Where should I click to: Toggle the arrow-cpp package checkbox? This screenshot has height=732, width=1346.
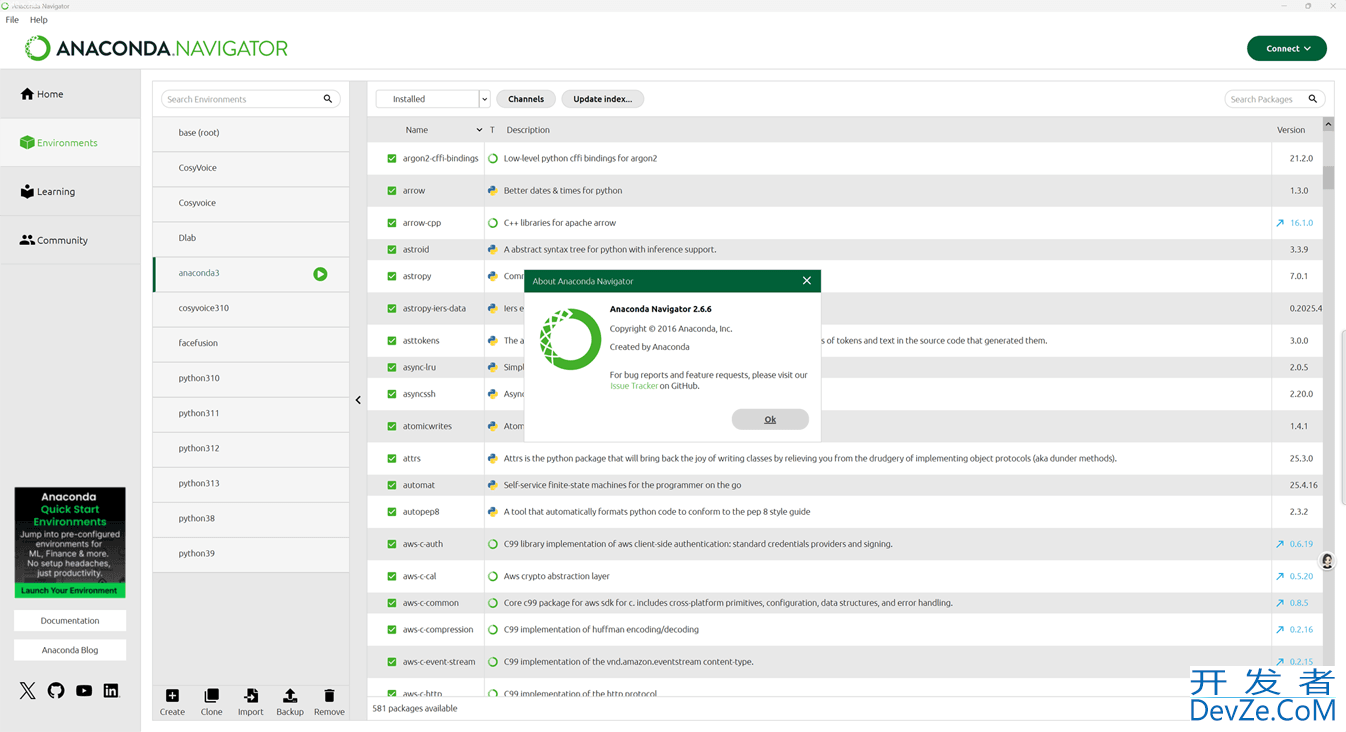tap(392, 223)
